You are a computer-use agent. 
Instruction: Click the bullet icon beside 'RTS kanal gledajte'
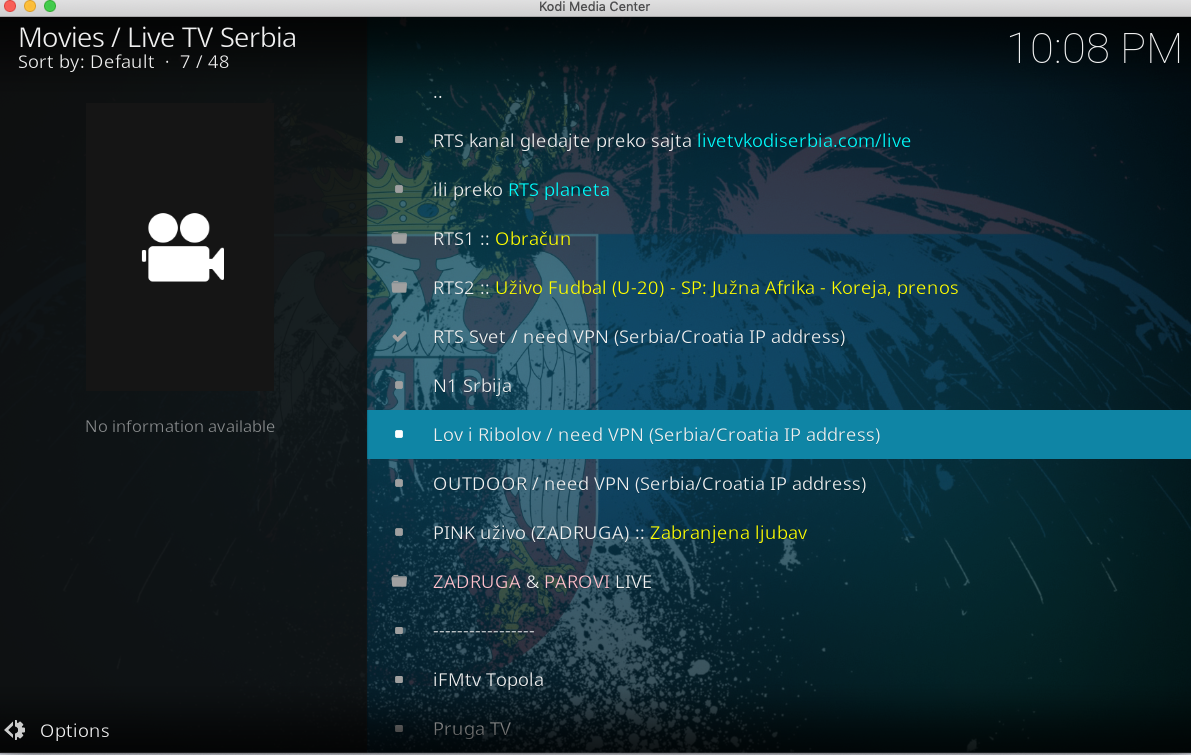(399, 140)
